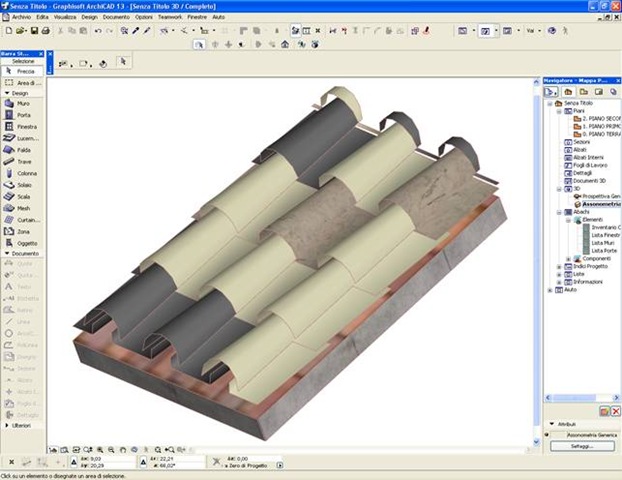Collapse the Design toolbox section
The height and width of the screenshot is (480, 622).
tap(7, 93)
